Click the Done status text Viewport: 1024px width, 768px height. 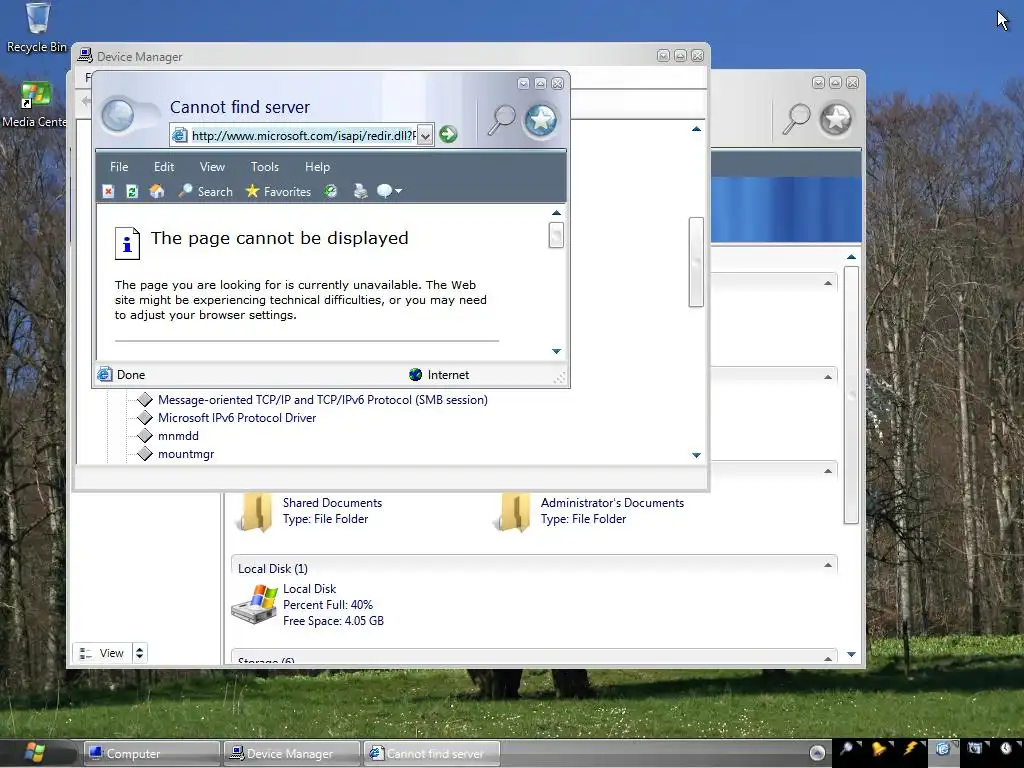[x=131, y=375]
